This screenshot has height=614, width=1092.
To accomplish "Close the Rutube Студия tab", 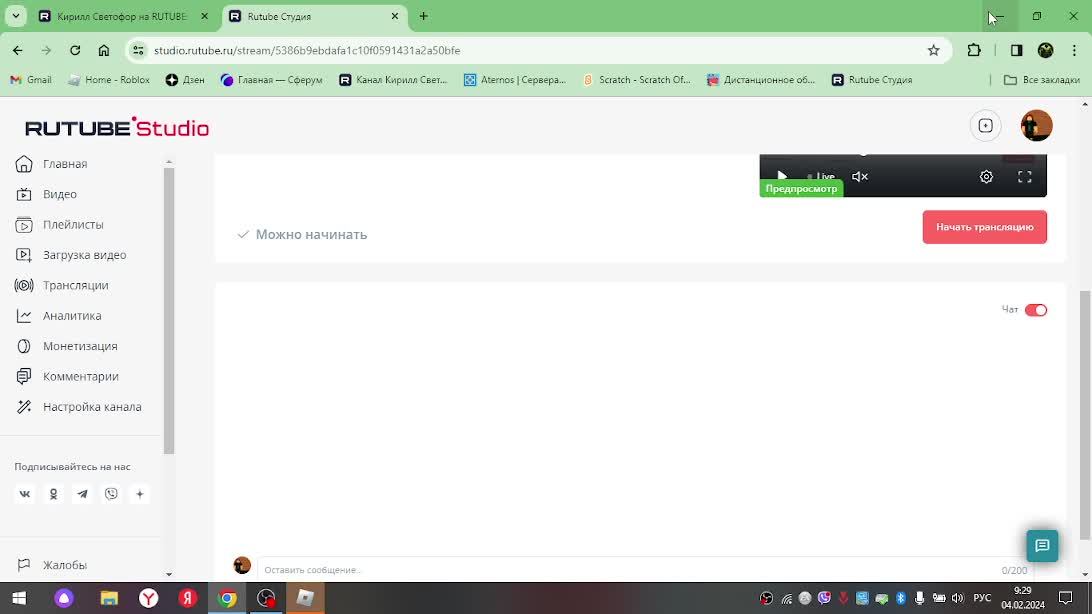I will (395, 16).
